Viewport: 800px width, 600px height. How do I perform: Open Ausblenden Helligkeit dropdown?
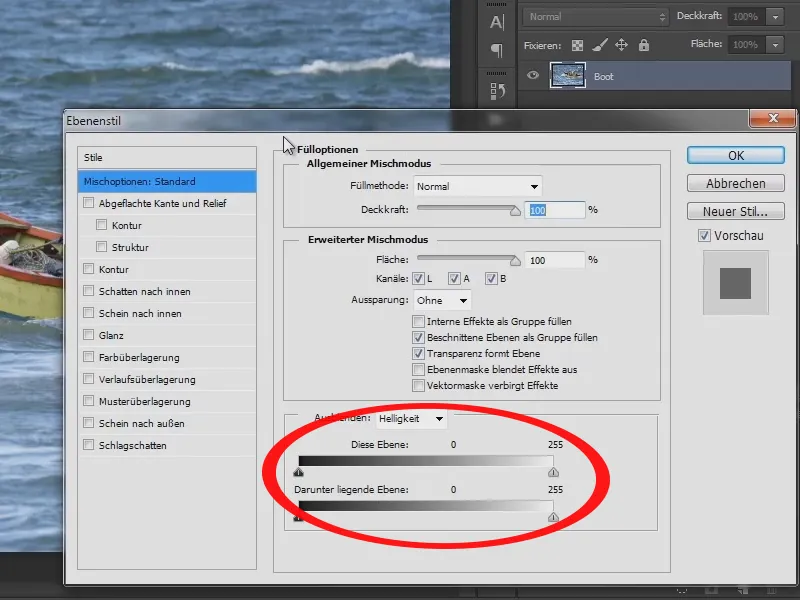[411, 418]
